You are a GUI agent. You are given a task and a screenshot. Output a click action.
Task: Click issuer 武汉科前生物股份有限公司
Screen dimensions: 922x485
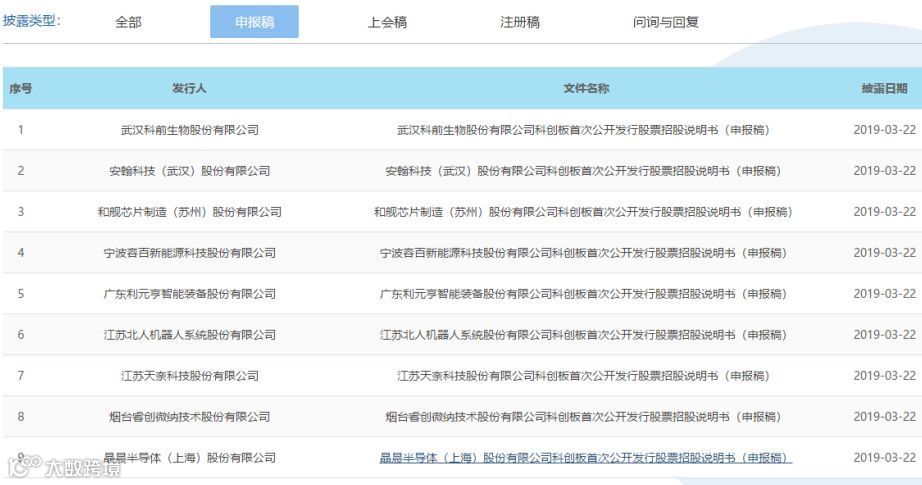coord(189,130)
